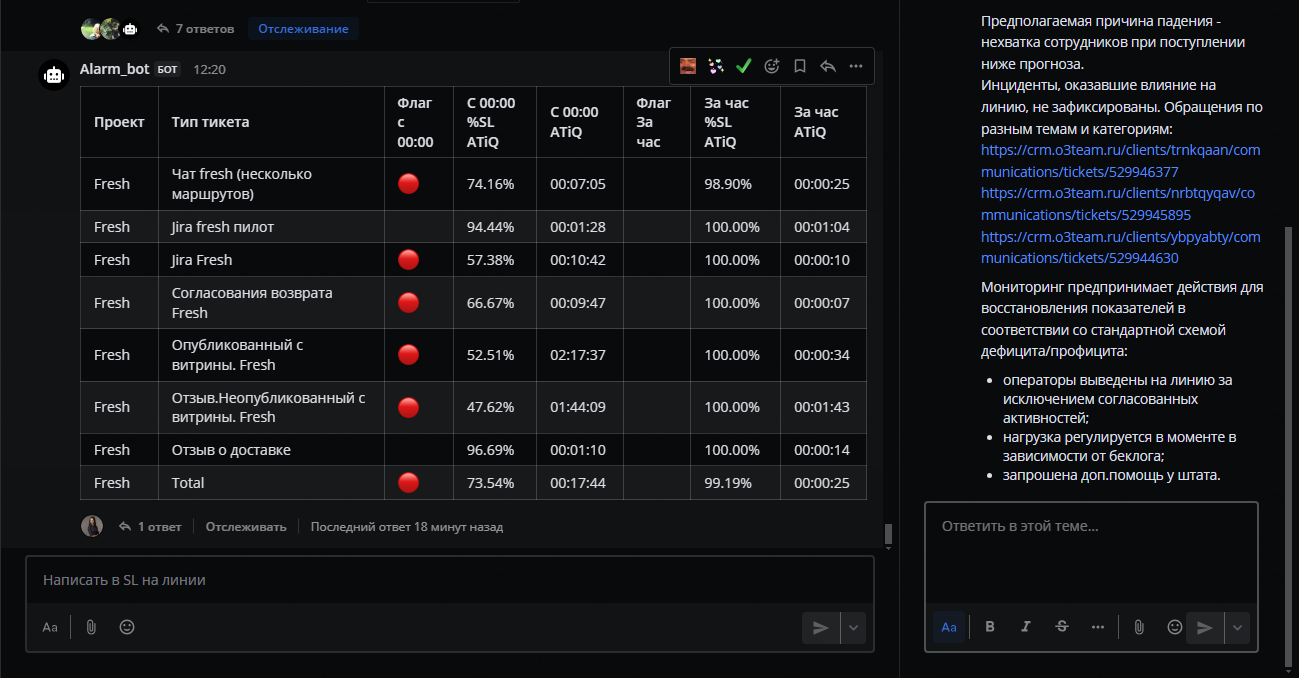Reply to the Alarm_bot message with the arrow icon
This screenshot has width=1299, height=678.
828,66
